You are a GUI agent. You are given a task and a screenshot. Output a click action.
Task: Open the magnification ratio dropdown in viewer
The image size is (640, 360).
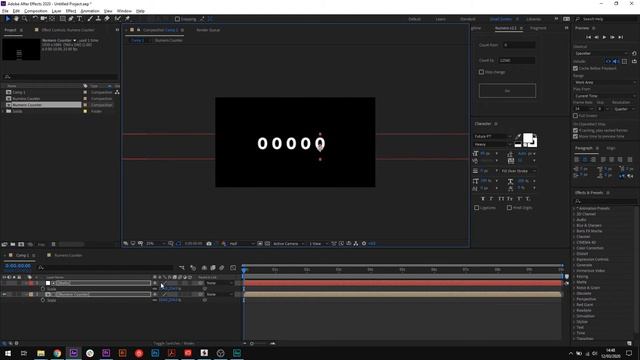point(156,244)
